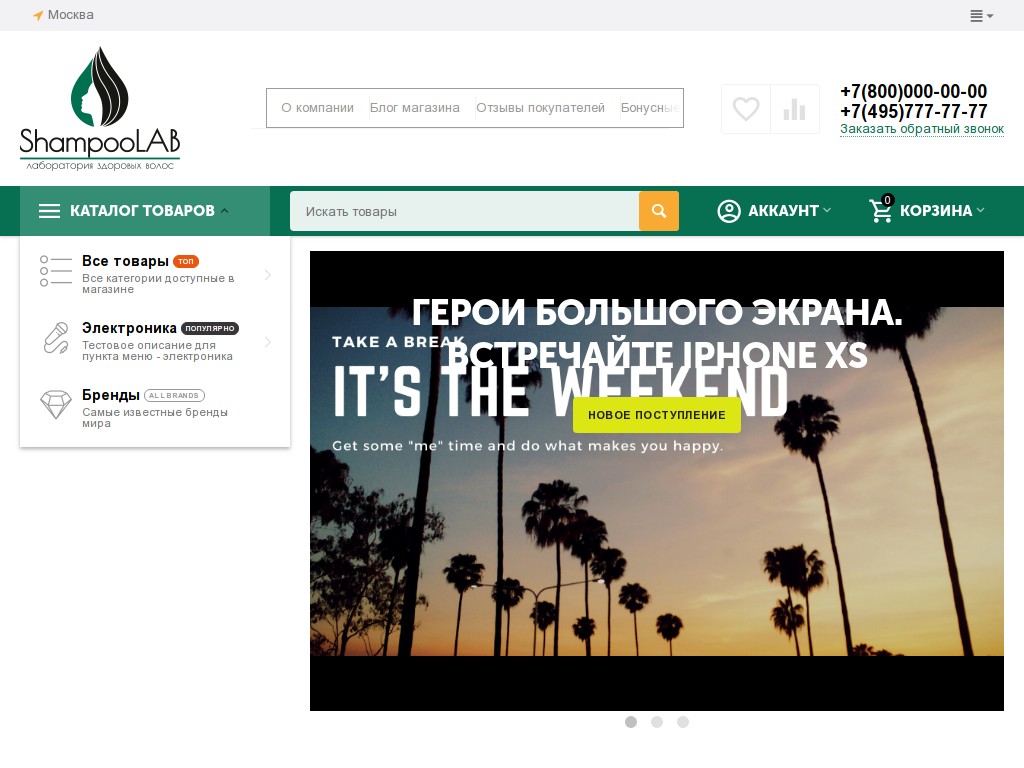Image resolution: width=1024 pixels, height=768 pixels.
Task: Collapse the Каталог товаров menu chevron
Action: tap(225, 210)
